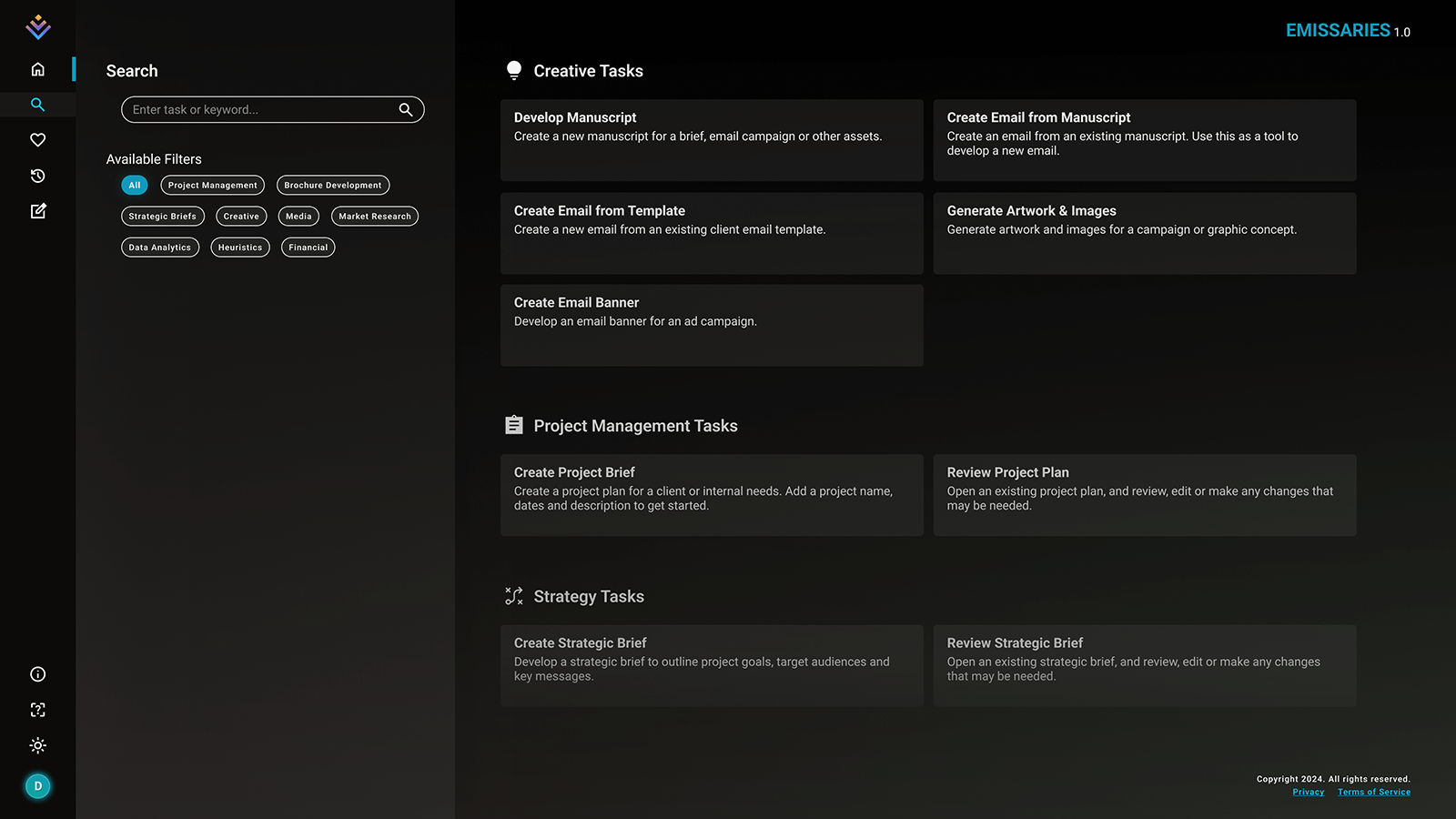Toggle the 'Project Management' filter chip
Image resolution: width=1456 pixels, height=819 pixels.
coord(212,186)
